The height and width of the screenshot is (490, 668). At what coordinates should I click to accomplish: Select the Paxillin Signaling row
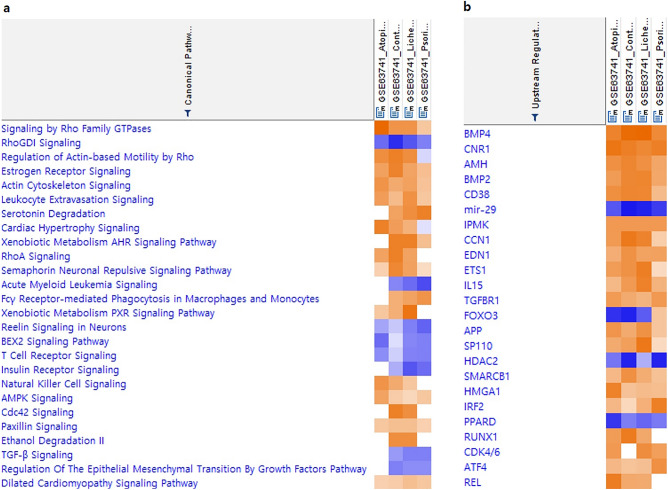(x=39, y=427)
